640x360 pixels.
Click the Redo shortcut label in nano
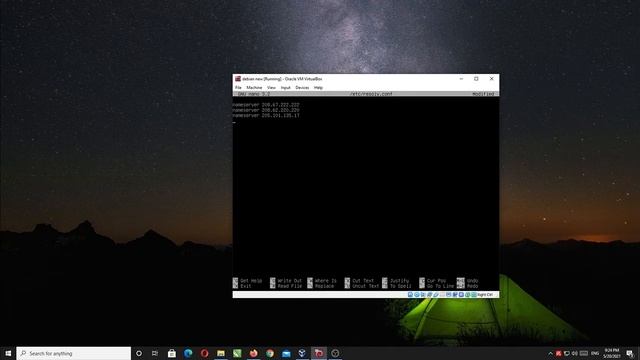click(x=472, y=286)
